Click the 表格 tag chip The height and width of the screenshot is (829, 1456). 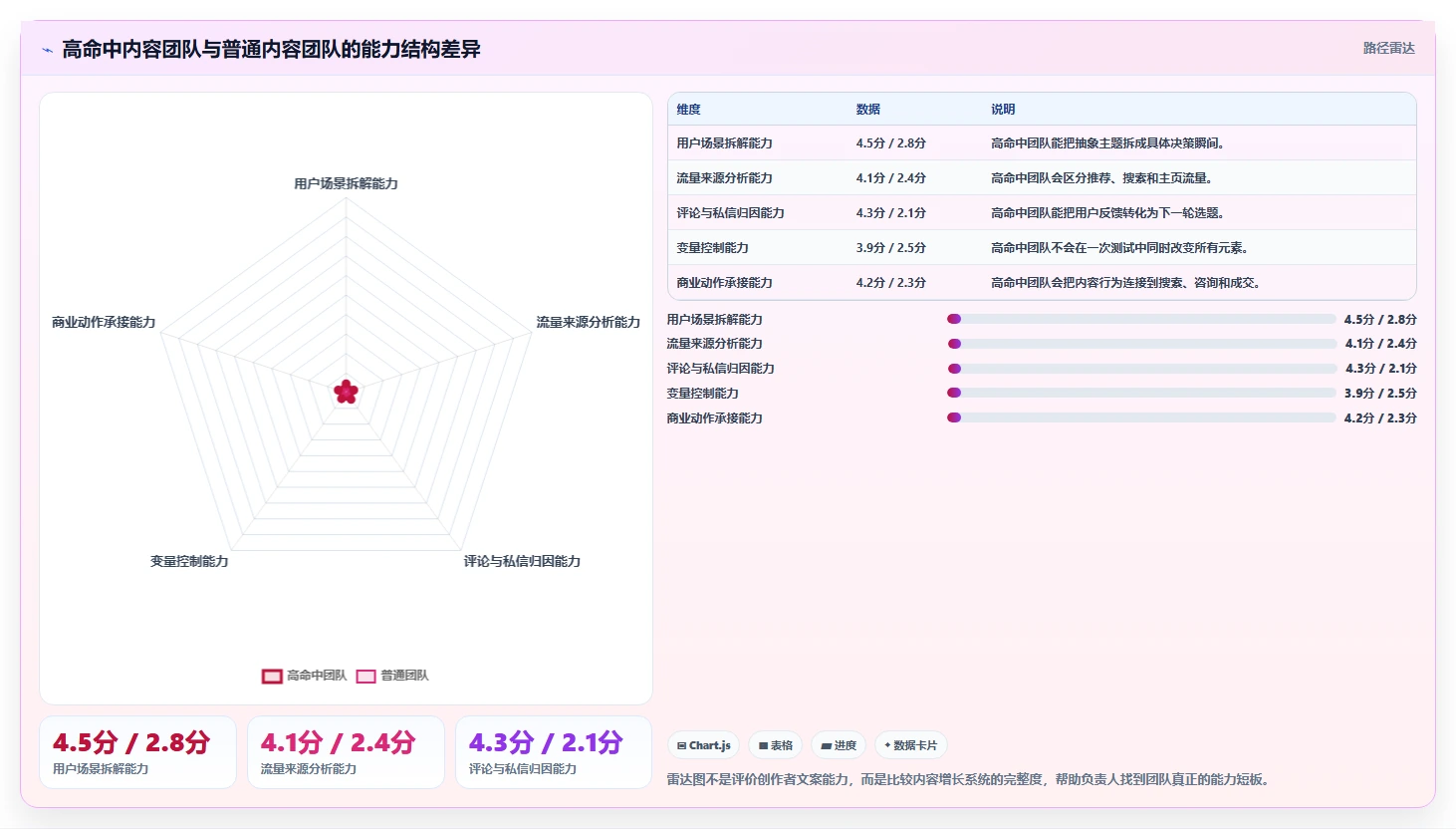point(775,745)
